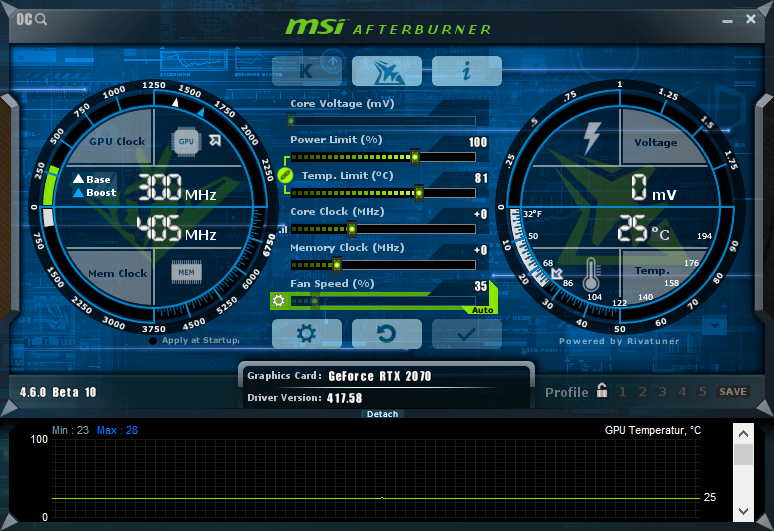Image resolution: width=774 pixels, height=531 pixels.
Task: Click the Temp. gauge label
Action: click(652, 270)
